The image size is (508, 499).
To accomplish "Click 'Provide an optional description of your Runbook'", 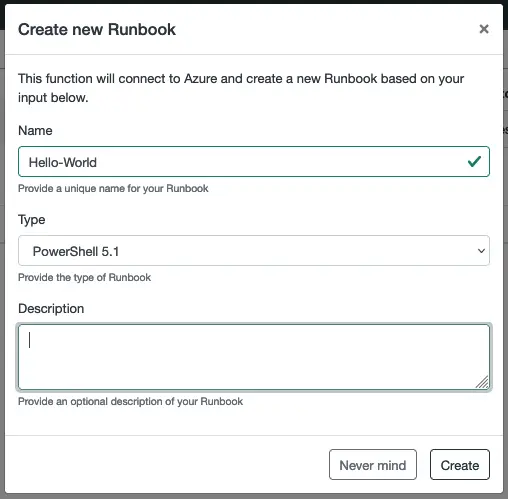I will click(x=131, y=401).
